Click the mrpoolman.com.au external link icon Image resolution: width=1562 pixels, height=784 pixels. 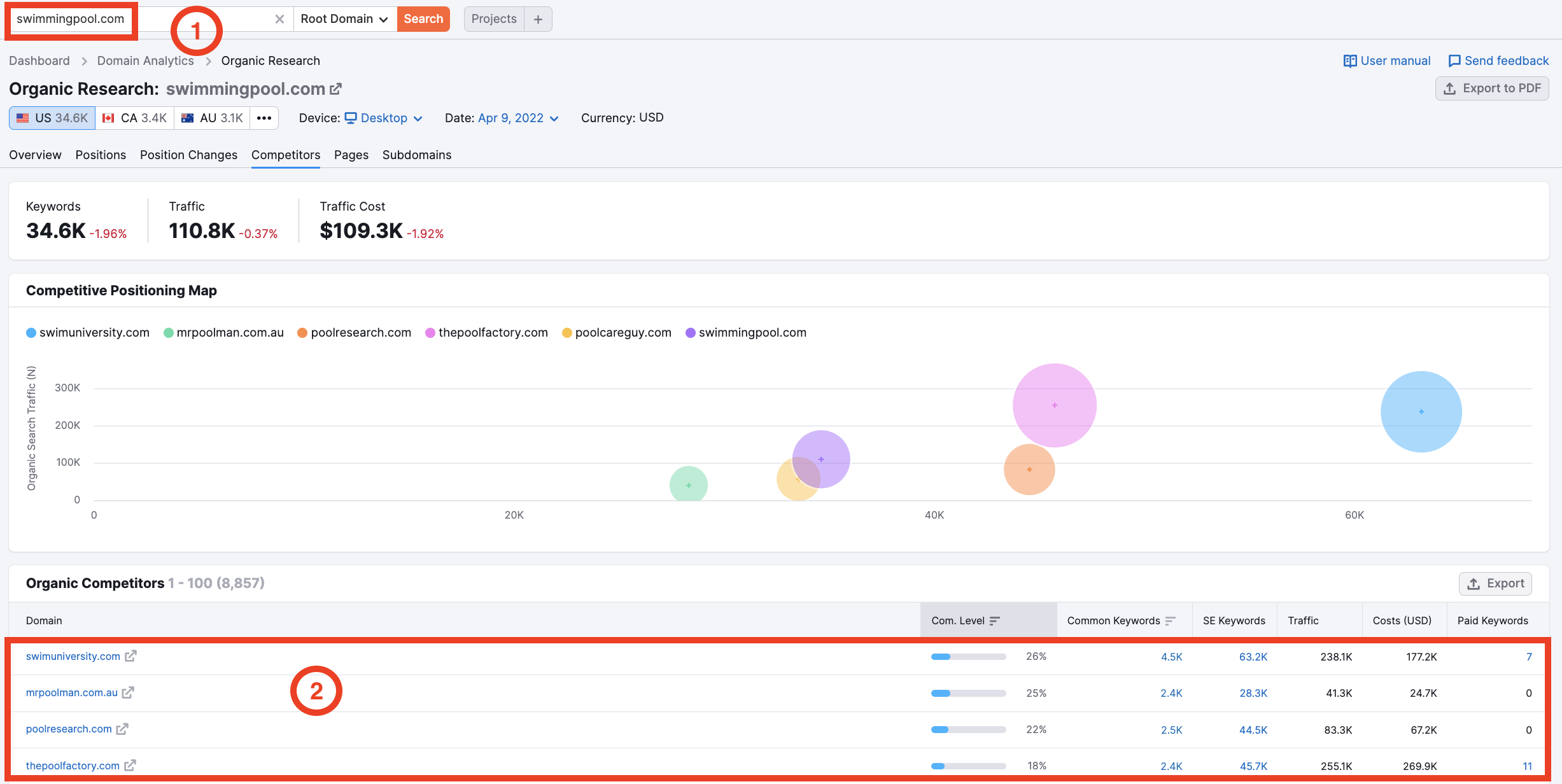[x=130, y=692]
